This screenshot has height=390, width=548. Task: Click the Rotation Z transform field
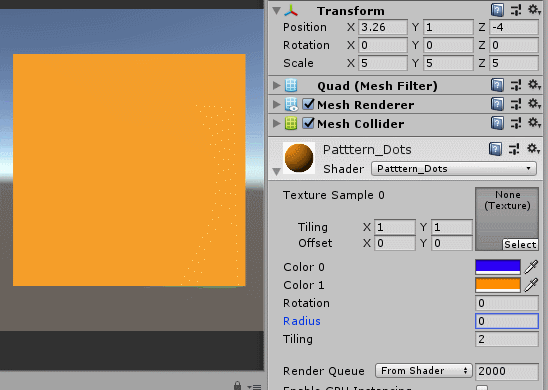[x=514, y=45]
